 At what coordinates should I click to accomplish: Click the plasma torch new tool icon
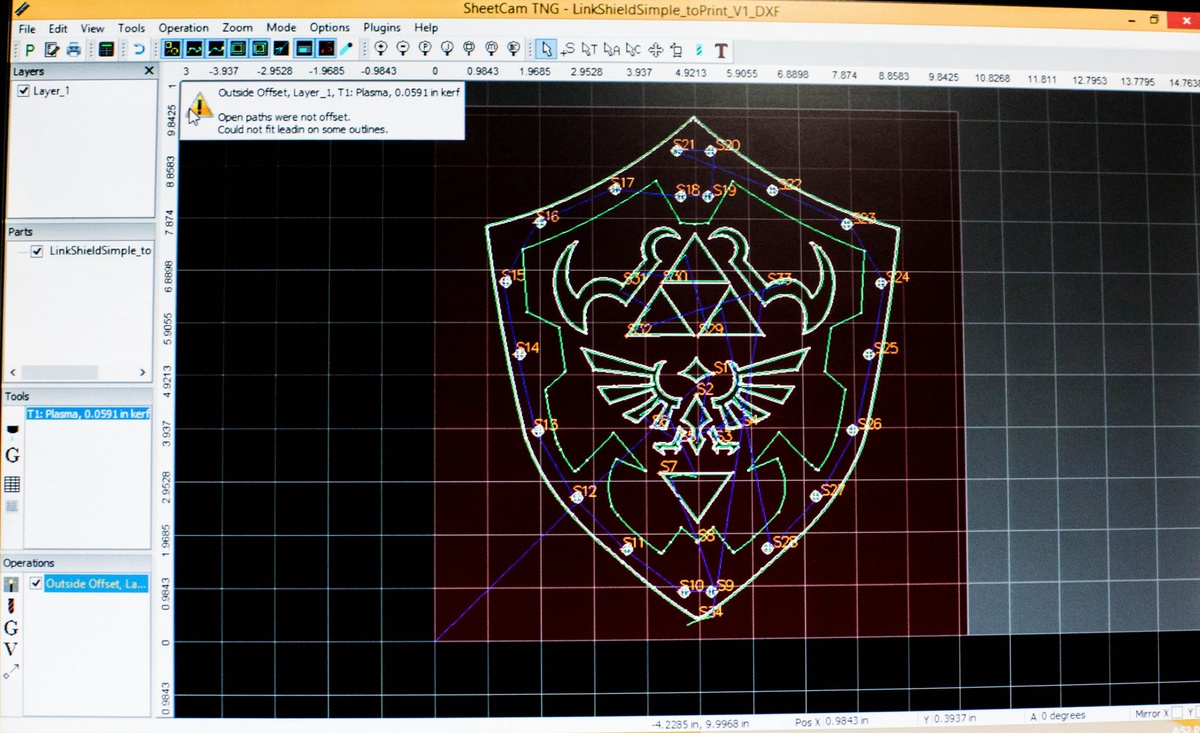tap(13, 432)
